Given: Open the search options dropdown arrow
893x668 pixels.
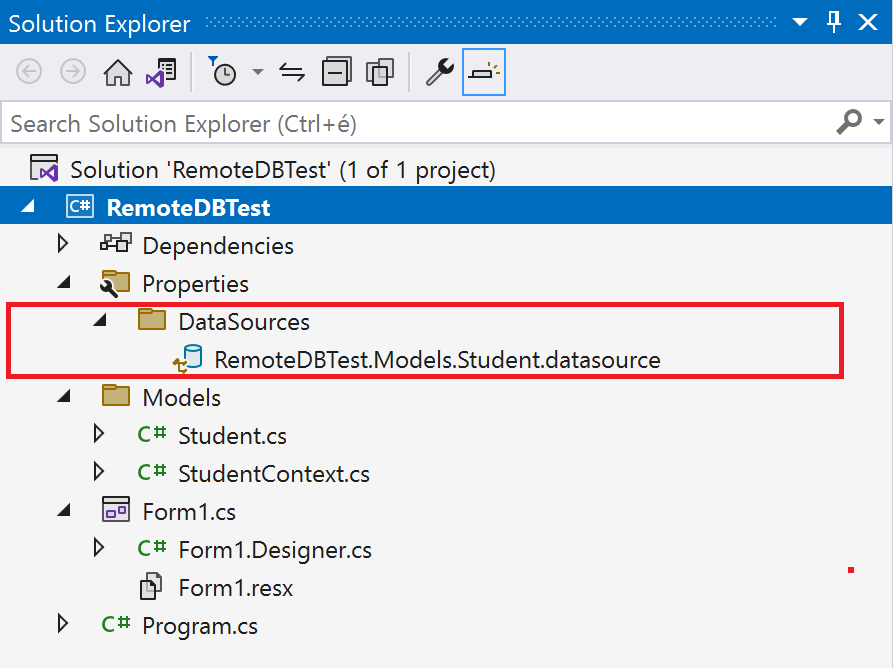Looking at the screenshot, I should [x=879, y=123].
